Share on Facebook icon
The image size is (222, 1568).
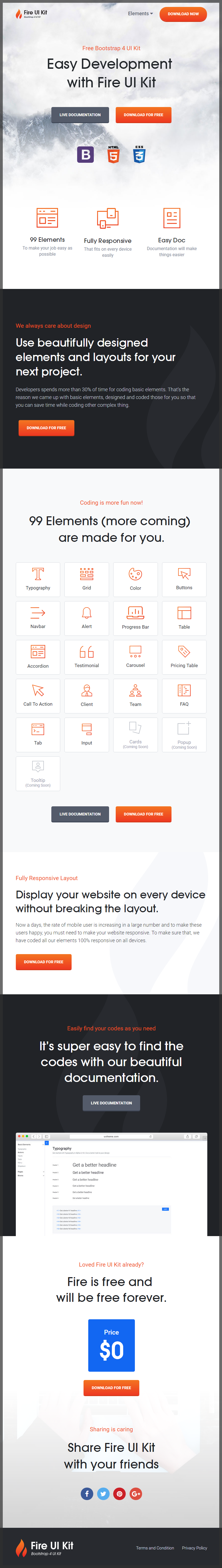(x=87, y=1494)
